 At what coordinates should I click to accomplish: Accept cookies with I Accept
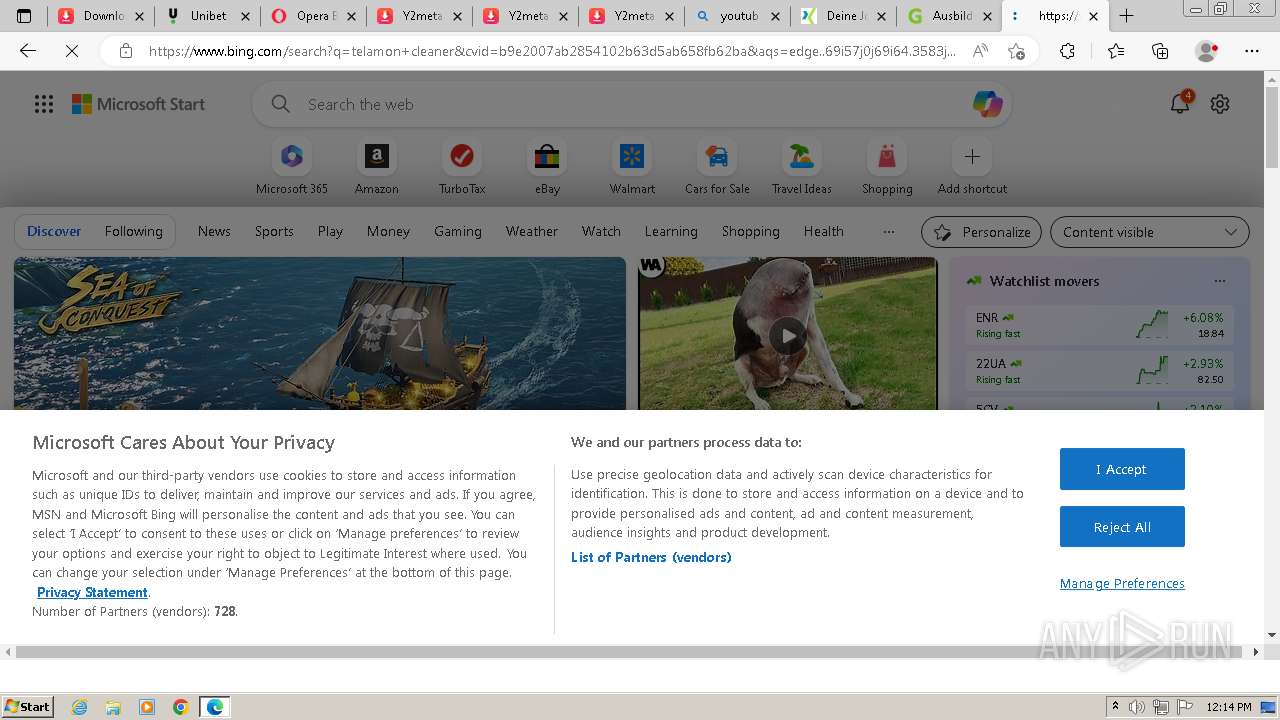pyautogui.click(x=1122, y=469)
